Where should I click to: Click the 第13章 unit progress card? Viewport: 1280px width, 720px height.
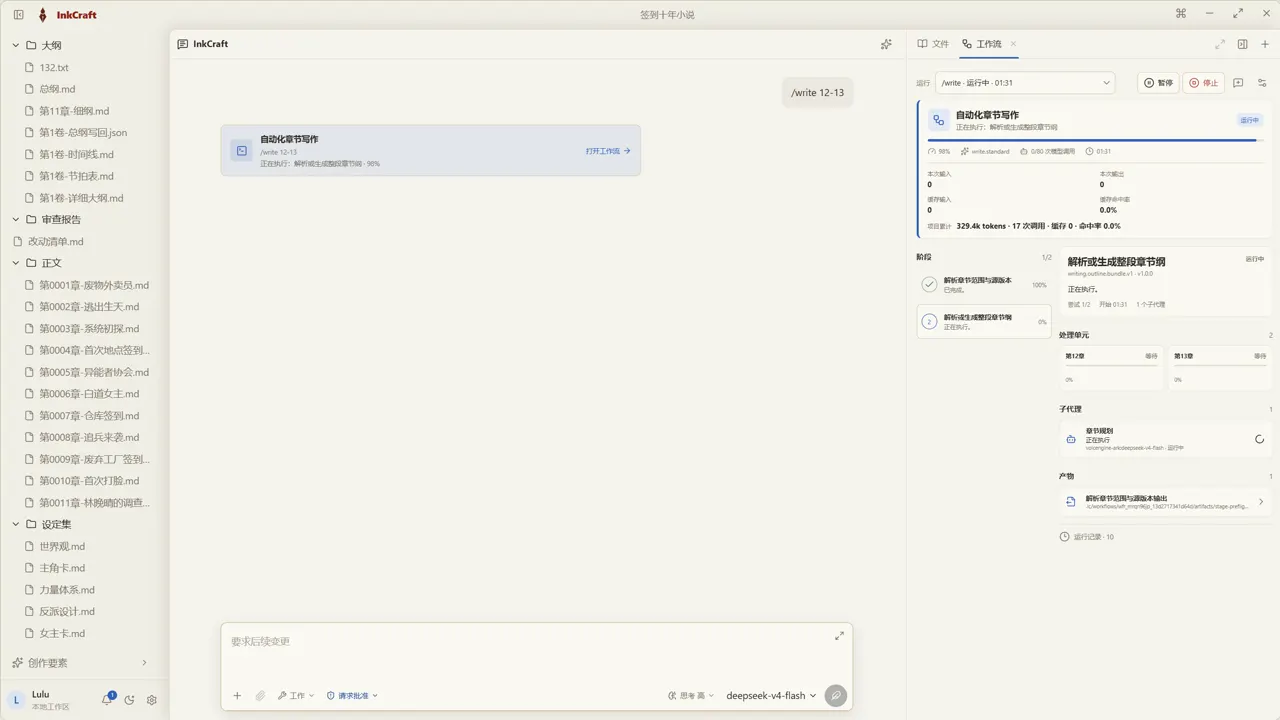[1220, 367]
